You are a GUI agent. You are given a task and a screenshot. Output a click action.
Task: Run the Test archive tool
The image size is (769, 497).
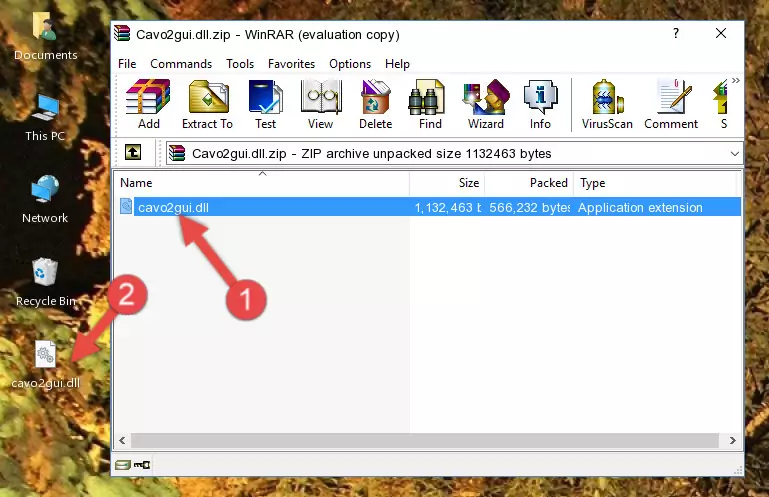(x=265, y=105)
